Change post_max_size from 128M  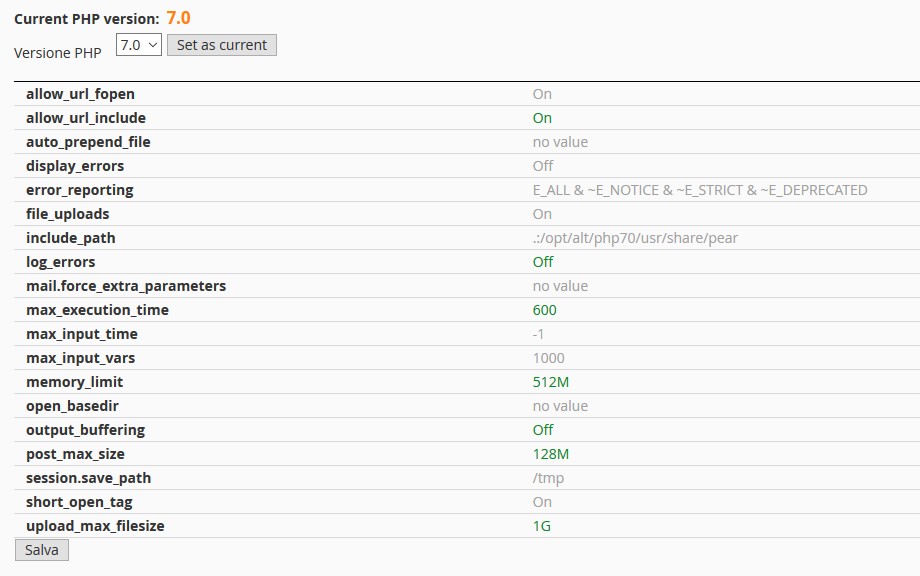click(550, 453)
